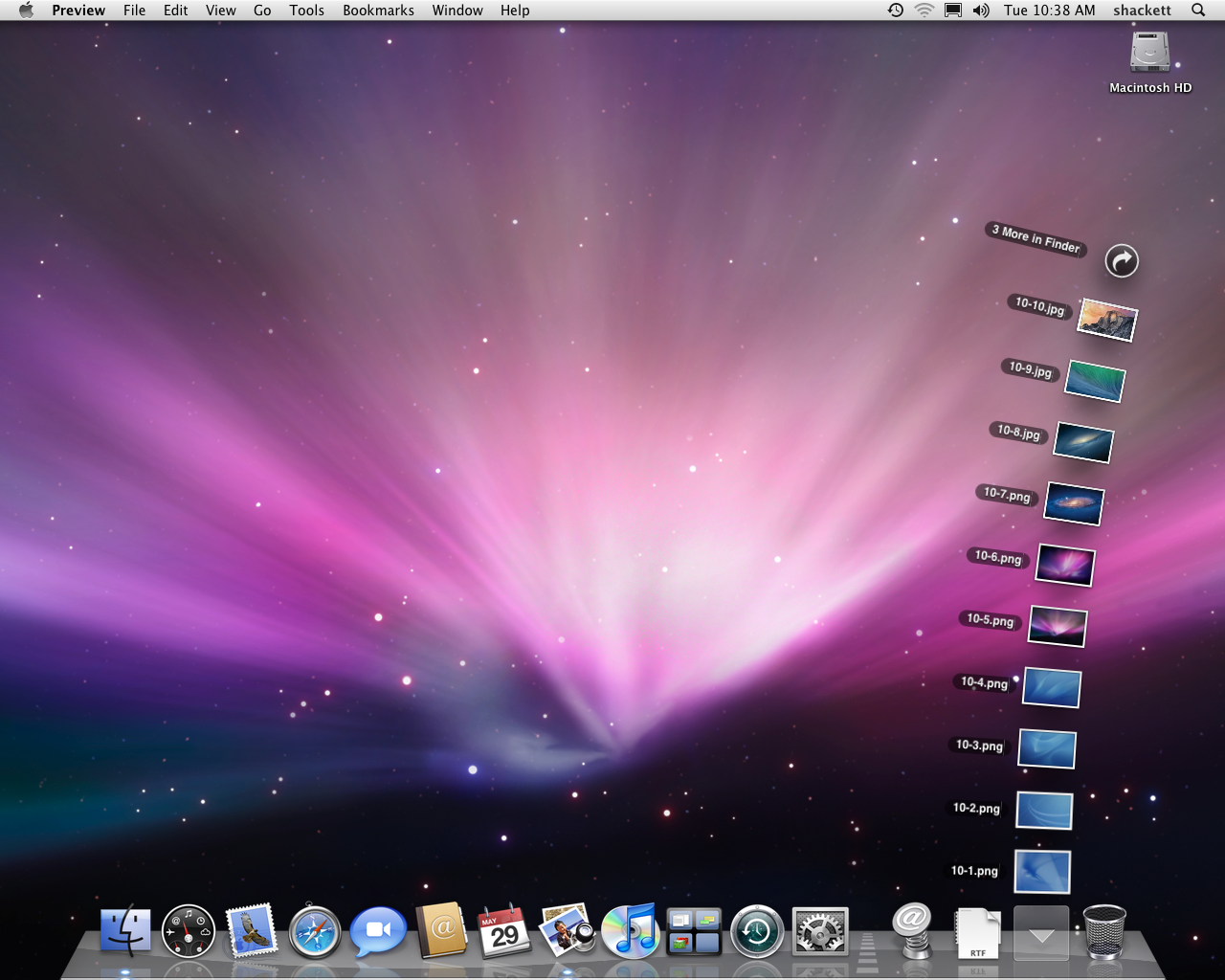The width and height of the screenshot is (1225, 980).
Task: Open the 10-10.jpg thumbnail in stack
Action: click(x=1107, y=320)
